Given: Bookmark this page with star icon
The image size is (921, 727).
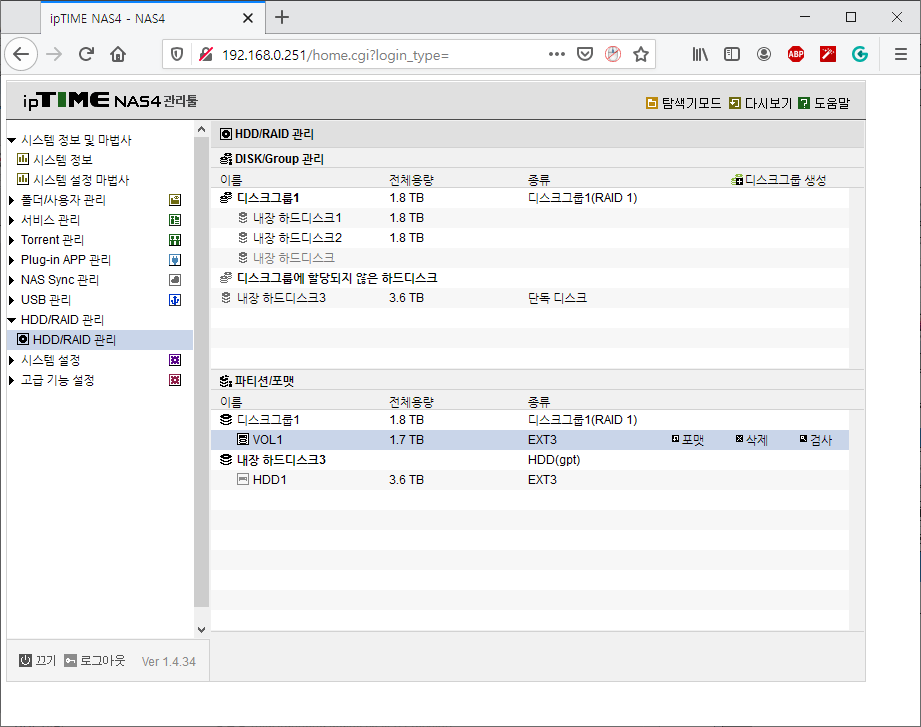Looking at the screenshot, I should [x=641, y=55].
